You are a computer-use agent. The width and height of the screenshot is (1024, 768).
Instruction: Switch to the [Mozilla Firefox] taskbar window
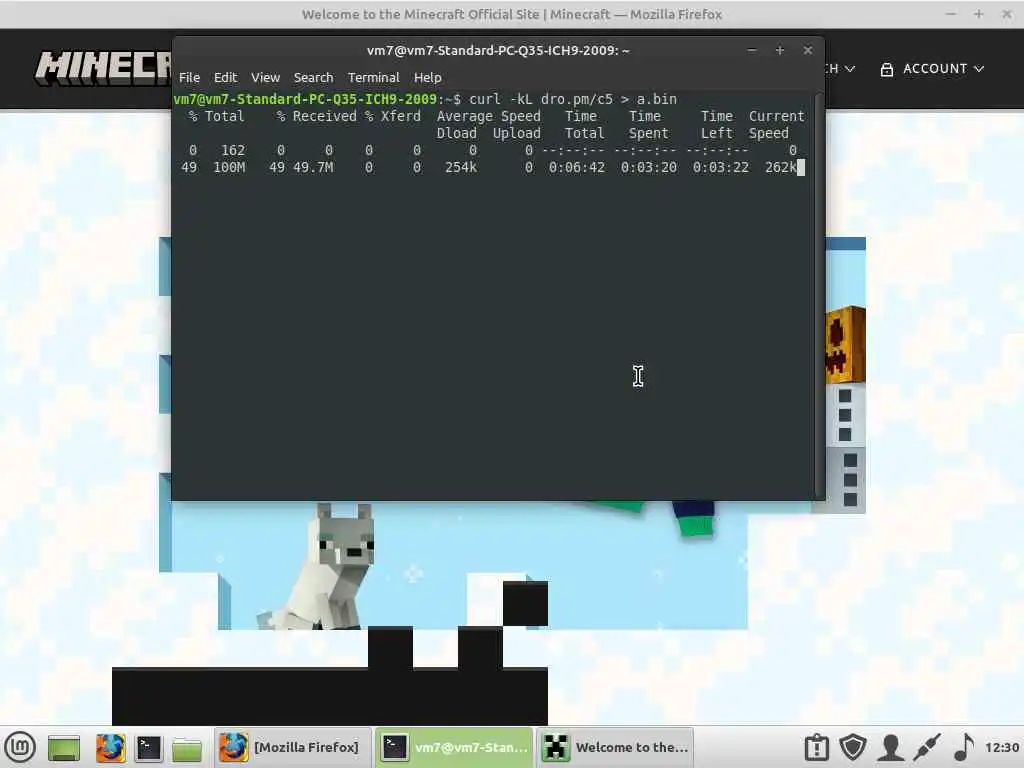293,747
